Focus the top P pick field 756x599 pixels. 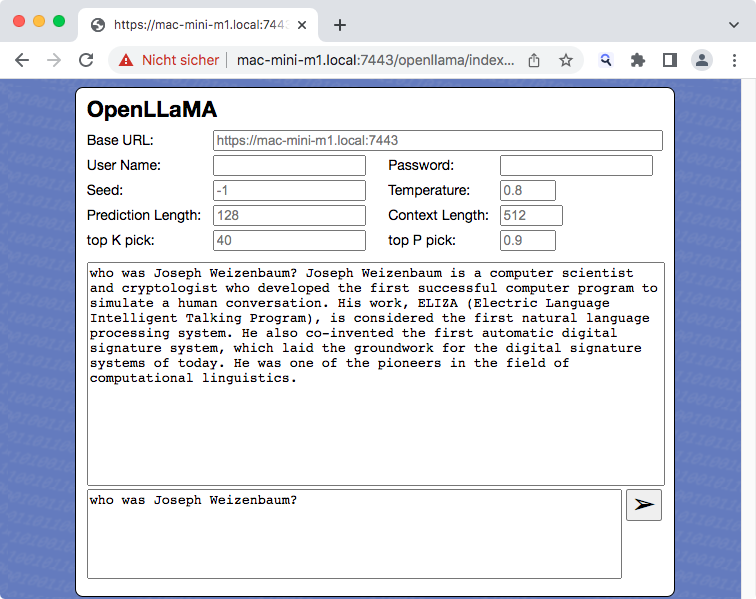point(527,241)
